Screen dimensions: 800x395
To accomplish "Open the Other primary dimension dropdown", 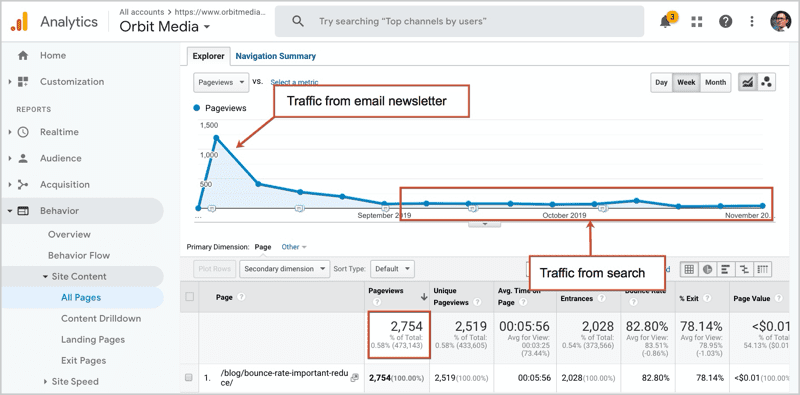I will click(294, 247).
